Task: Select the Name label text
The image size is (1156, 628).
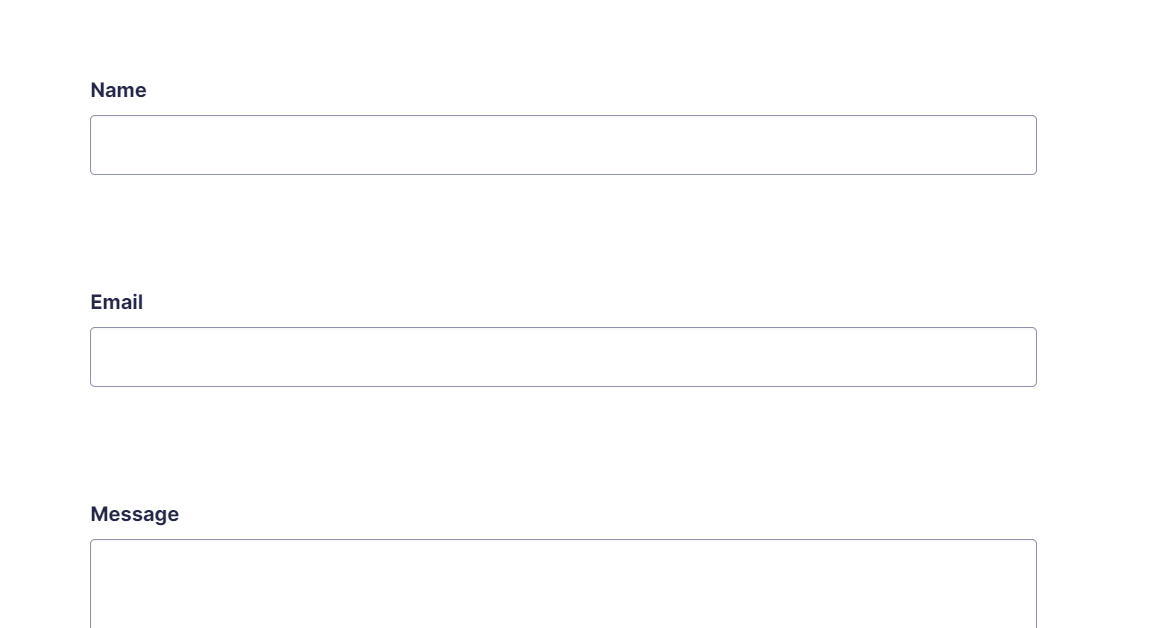Action: (x=118, y=90)
